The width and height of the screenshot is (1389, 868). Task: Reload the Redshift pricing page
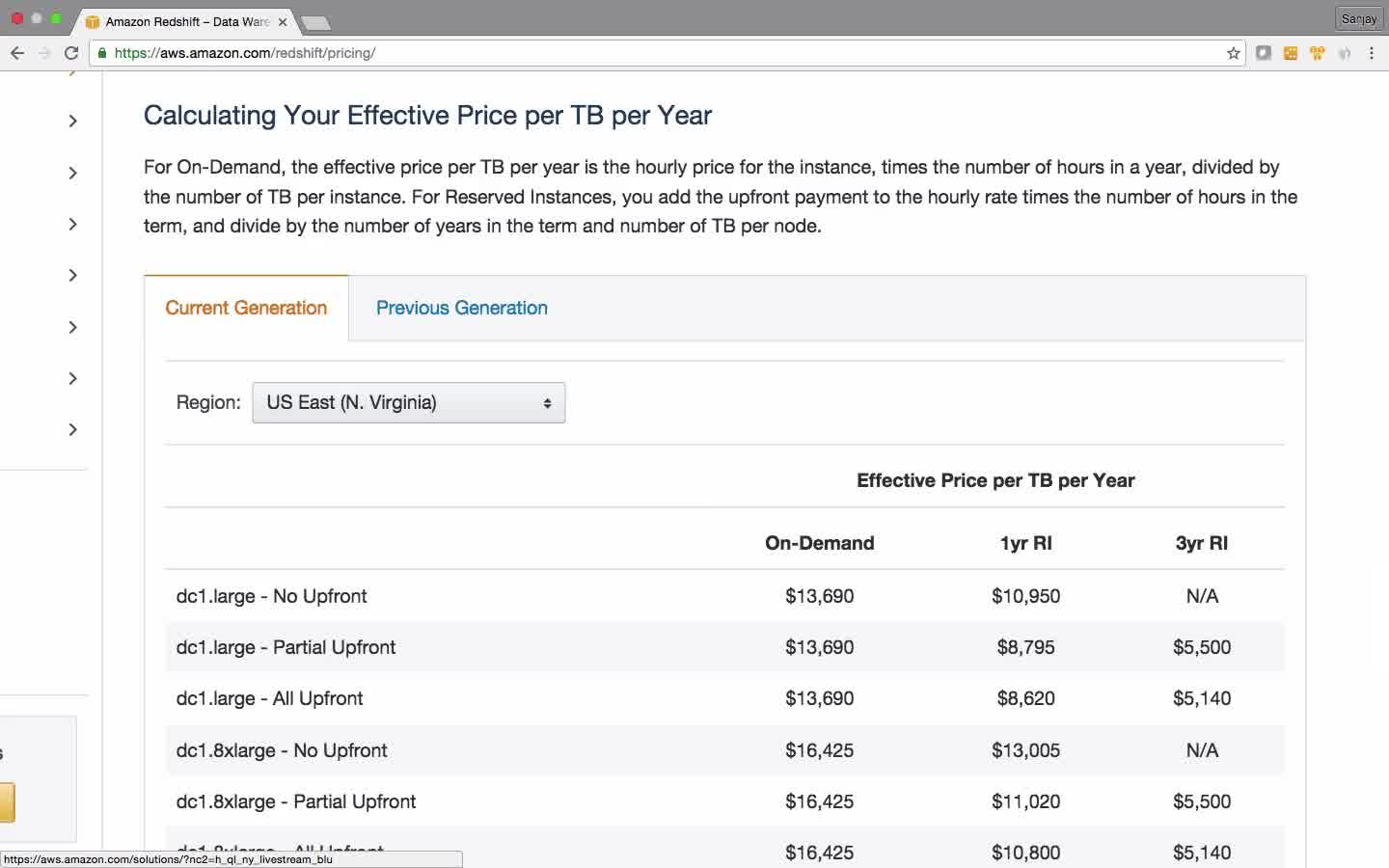(x=71, y=53)
